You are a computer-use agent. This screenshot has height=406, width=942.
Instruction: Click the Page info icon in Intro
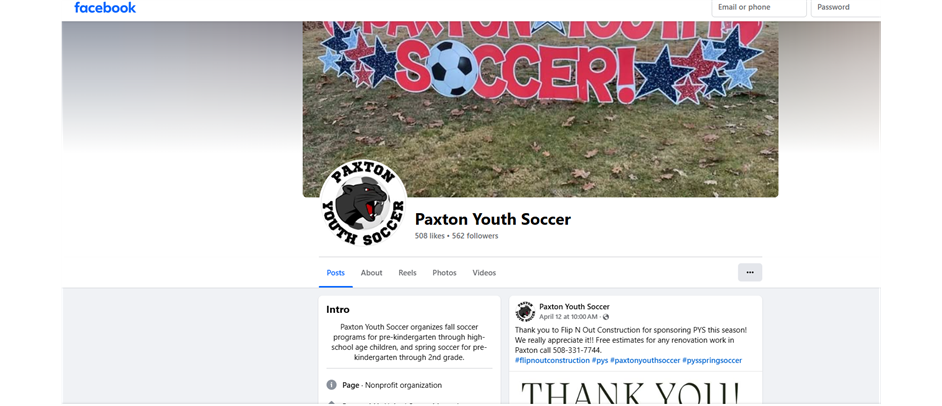(x=332, y=385)
